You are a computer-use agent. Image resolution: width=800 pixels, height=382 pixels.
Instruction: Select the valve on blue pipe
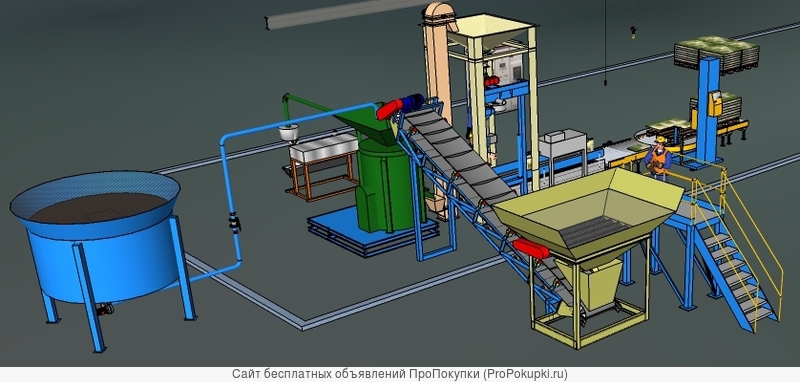(235, 223)
